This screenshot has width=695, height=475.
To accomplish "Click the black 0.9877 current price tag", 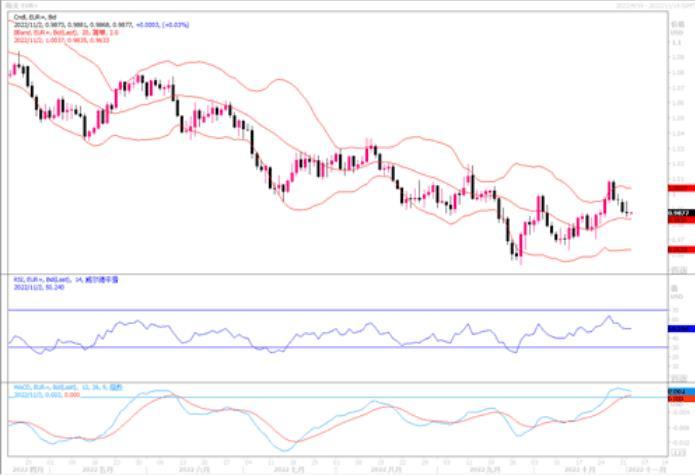I will (x=680, y=213).
